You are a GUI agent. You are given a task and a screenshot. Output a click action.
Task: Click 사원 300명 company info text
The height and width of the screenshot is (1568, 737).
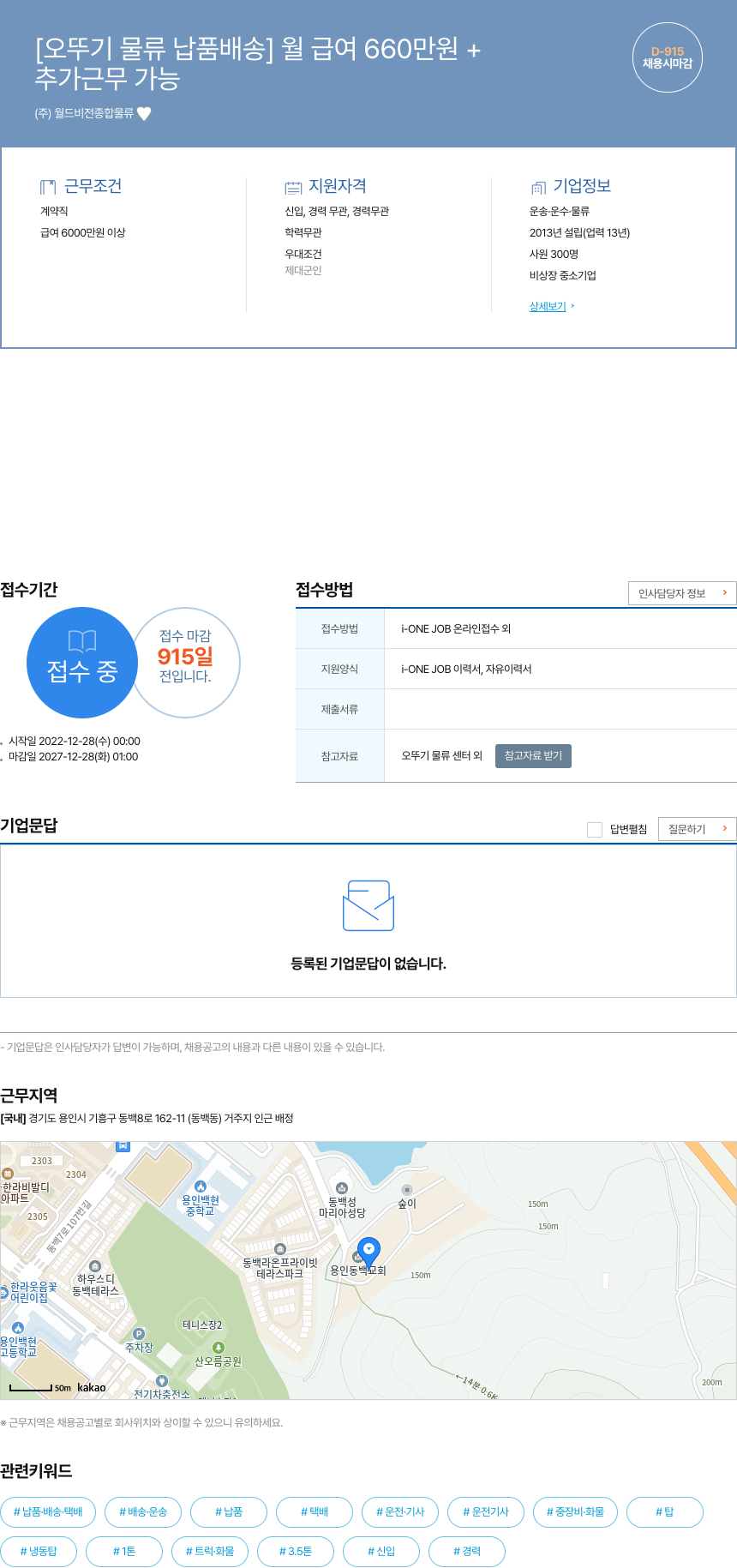(x=554, y=254)
